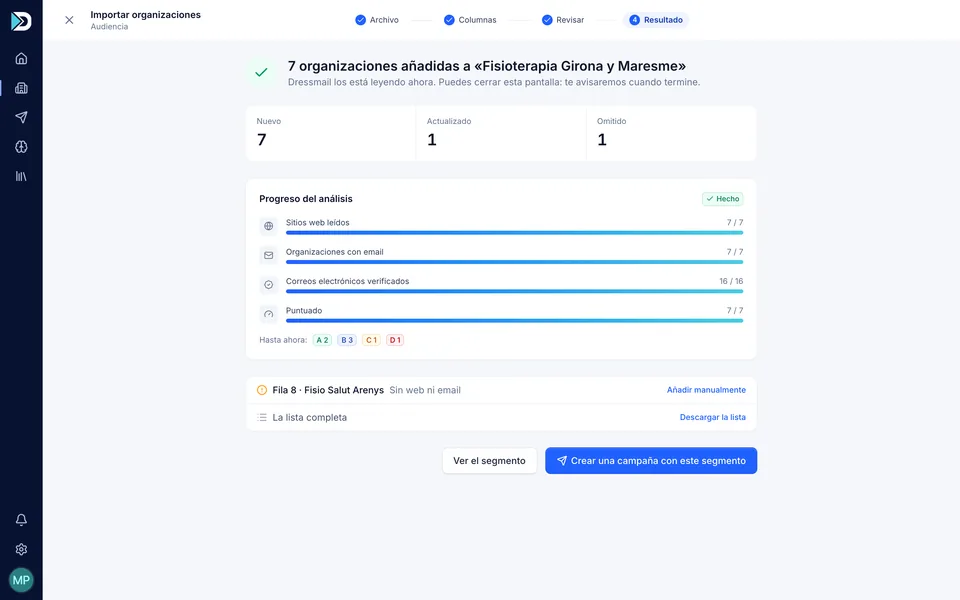Click Añadir manualmente link

tap(707, 390)
